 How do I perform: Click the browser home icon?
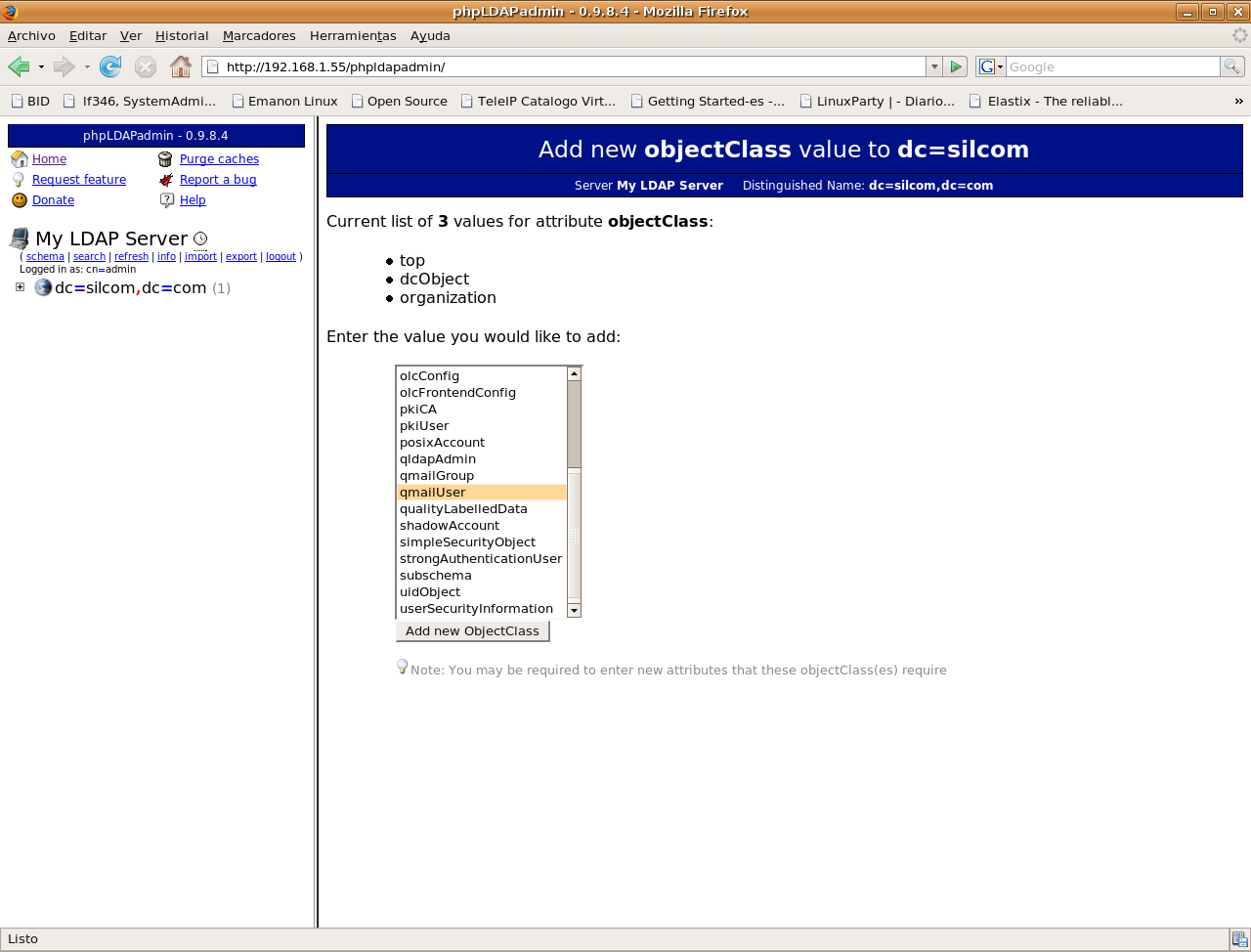click(x=181, y=66)
